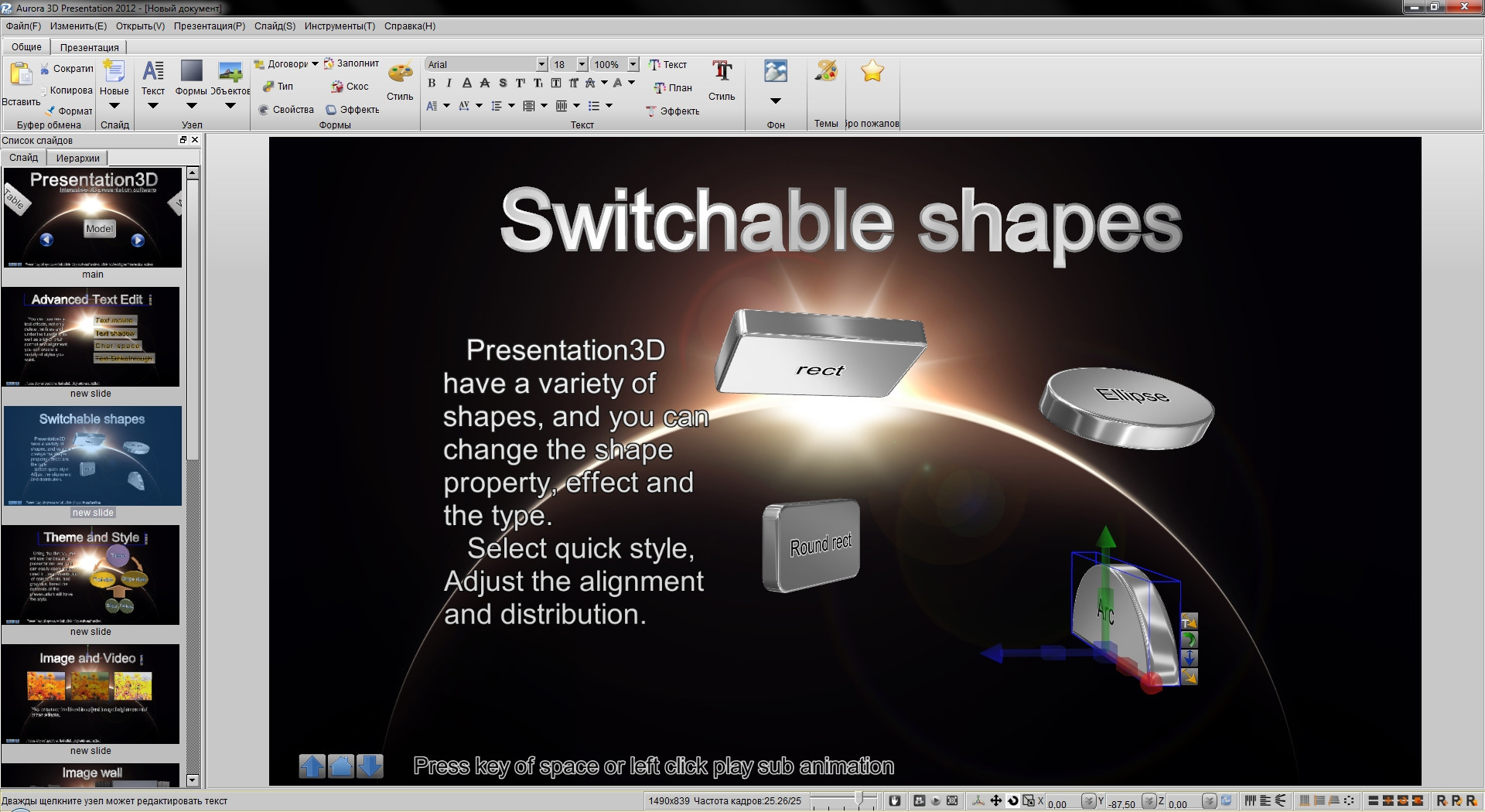Screen dimensions: 1485x812
Task: Click the star welcome icon
Action: point(872,71)
